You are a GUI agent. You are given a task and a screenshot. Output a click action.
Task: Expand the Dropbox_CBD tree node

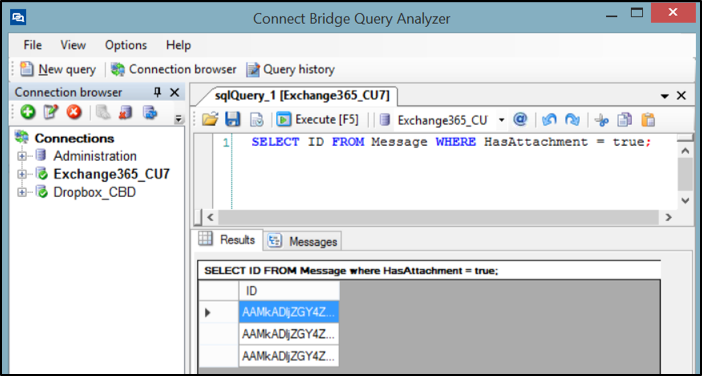[x=21, y=192]
